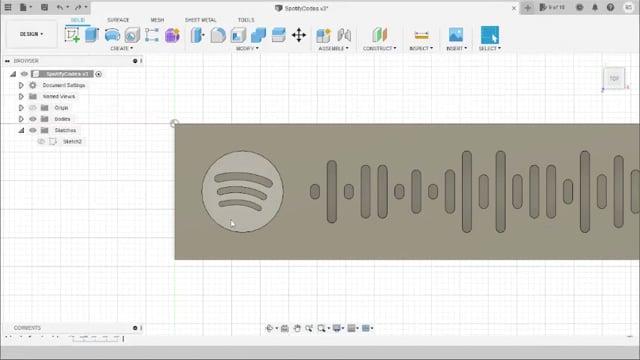Expand the Bodies folder
Viewport: 640px width, 360px height.
21,119
